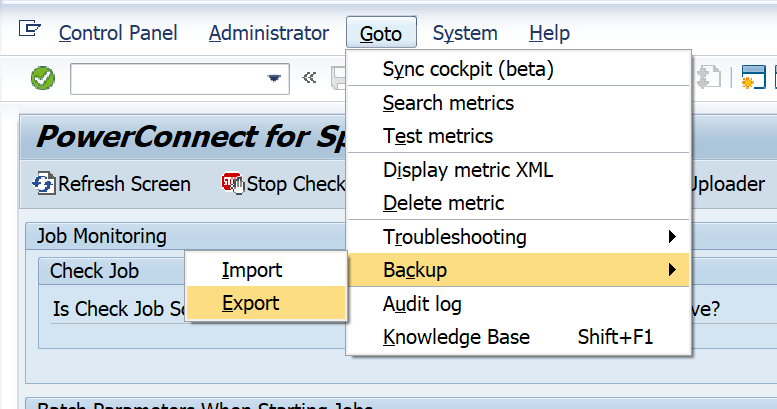This screenshot has height=409, width=777.
Task: Open Audit log from Goto menu
Action: [x=422, y=304]
